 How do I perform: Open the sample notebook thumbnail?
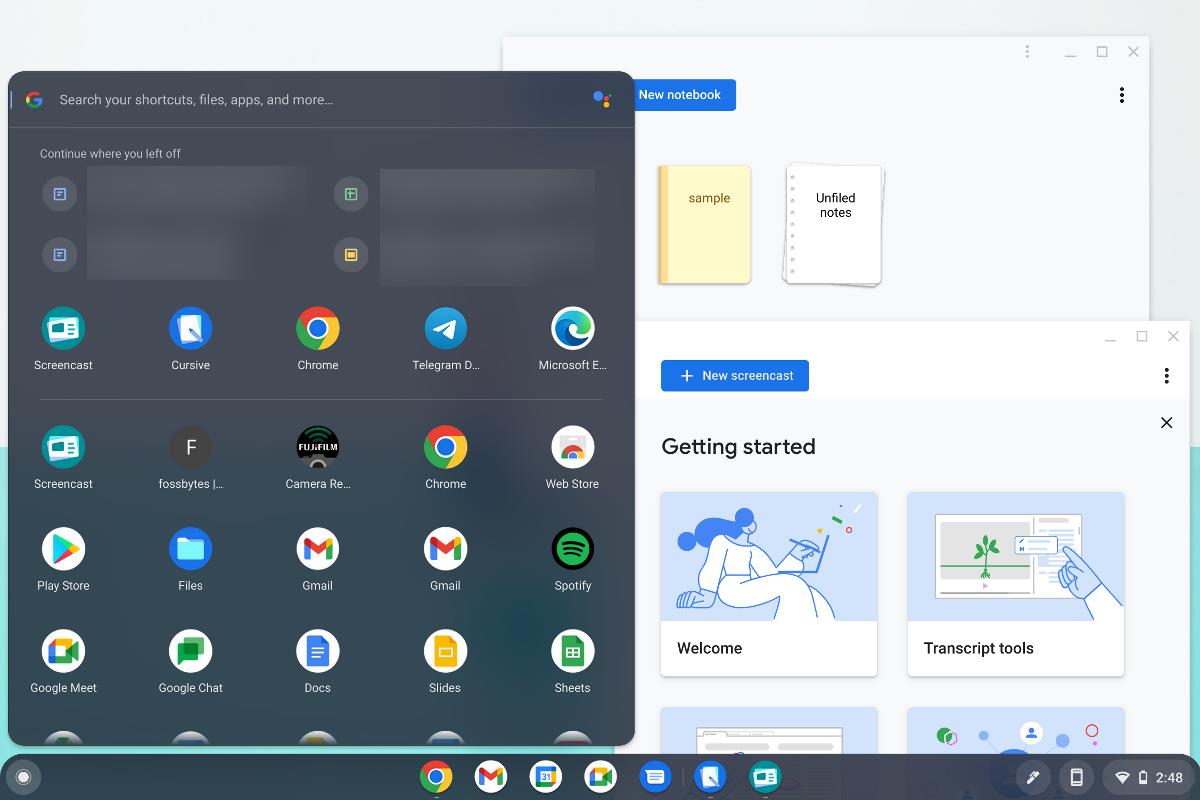point(705,225)
